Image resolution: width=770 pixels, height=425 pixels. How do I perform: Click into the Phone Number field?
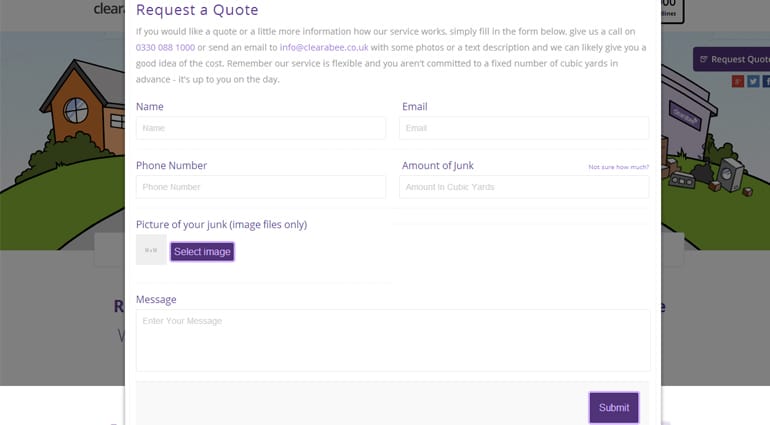[260, 187]
